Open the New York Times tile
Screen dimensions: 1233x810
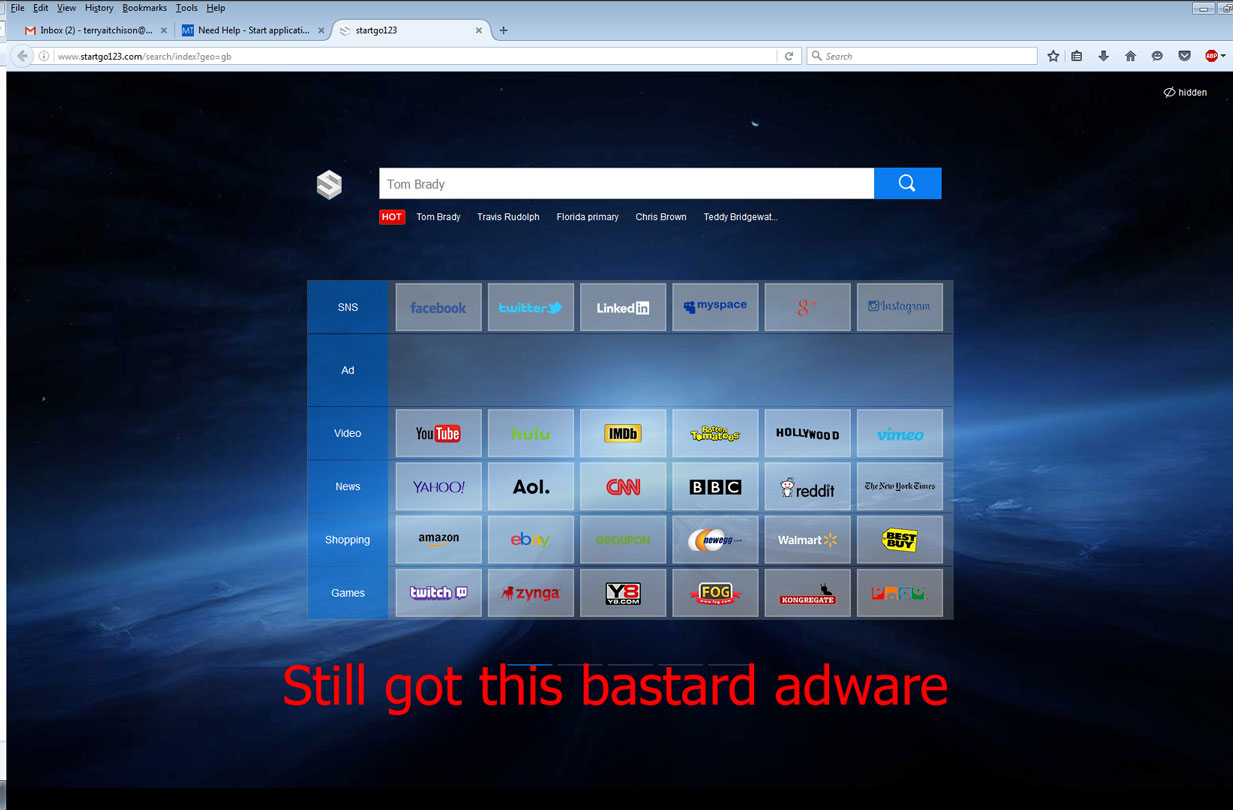tap(899, 486)
